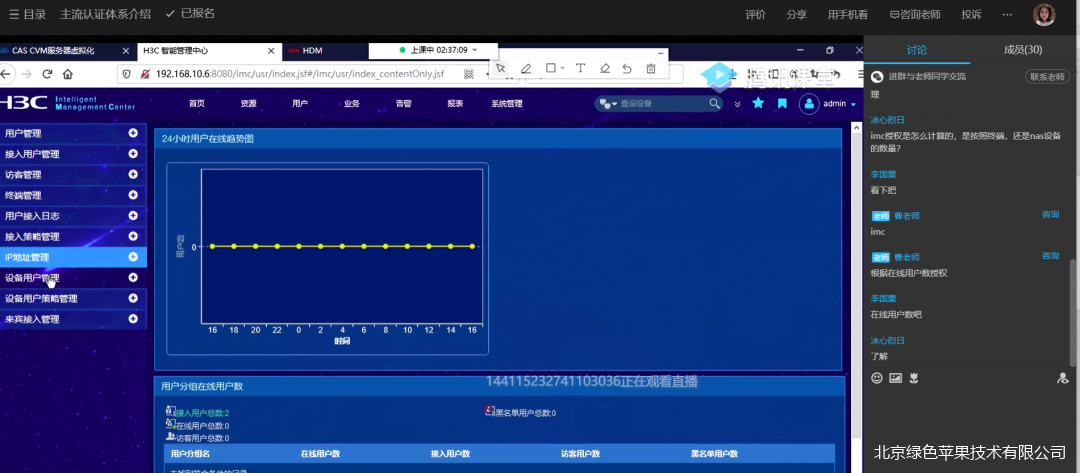Click the 投诉 link
1080x473 pixels.
(972, 14)
